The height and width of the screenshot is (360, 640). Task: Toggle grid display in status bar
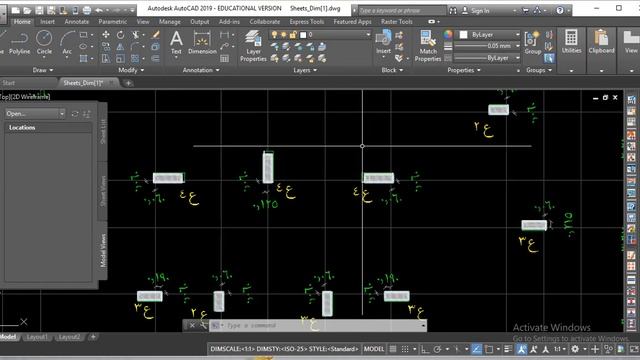[x=393, y=349]
